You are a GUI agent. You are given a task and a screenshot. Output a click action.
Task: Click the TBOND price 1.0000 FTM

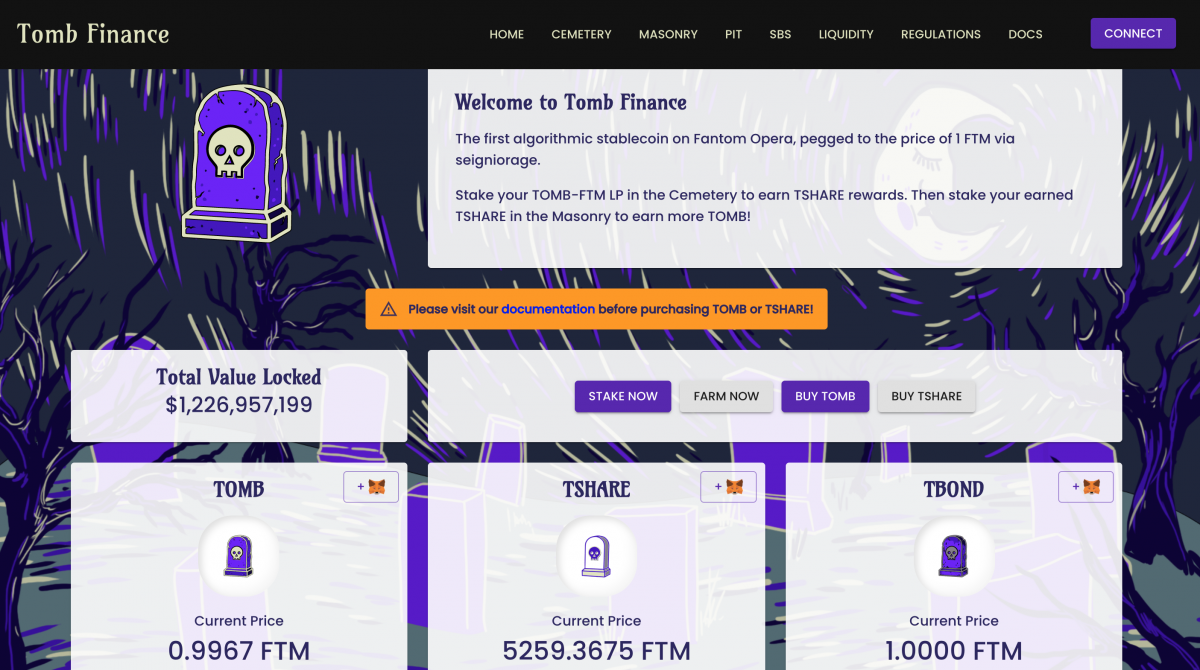(x=954, y=651)
